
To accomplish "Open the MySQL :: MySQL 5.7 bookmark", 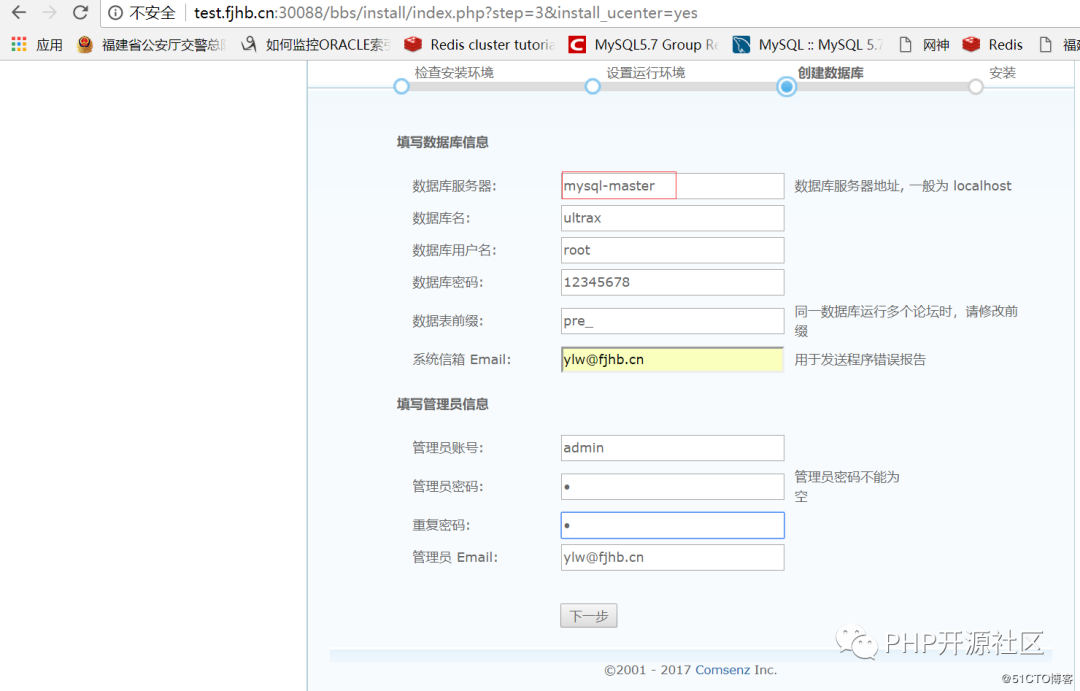I will click(807, 45).
